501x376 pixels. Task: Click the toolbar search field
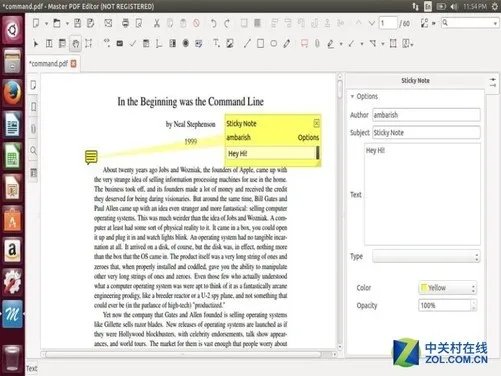point(469,23)
